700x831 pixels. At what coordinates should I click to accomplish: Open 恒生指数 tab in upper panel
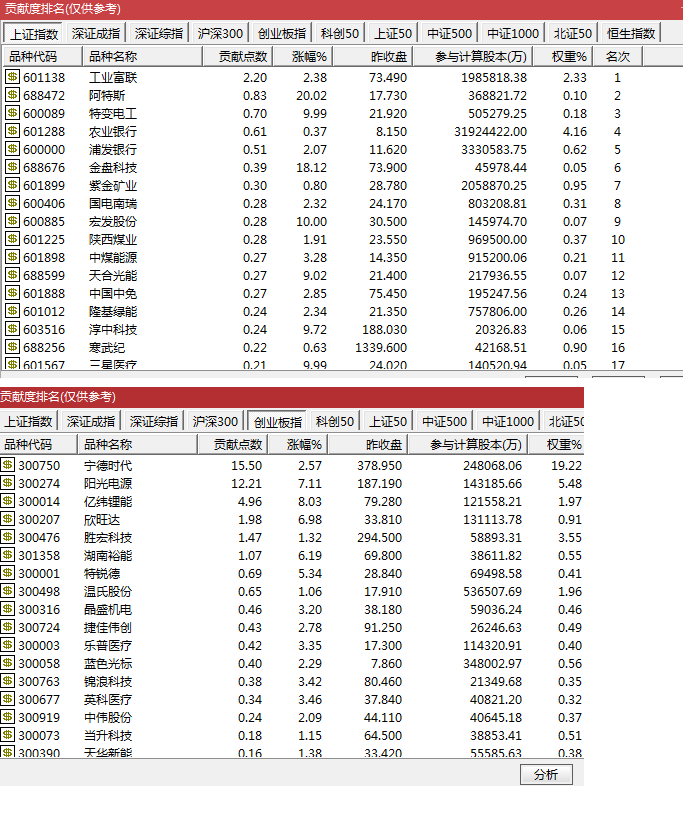(631, 33)
